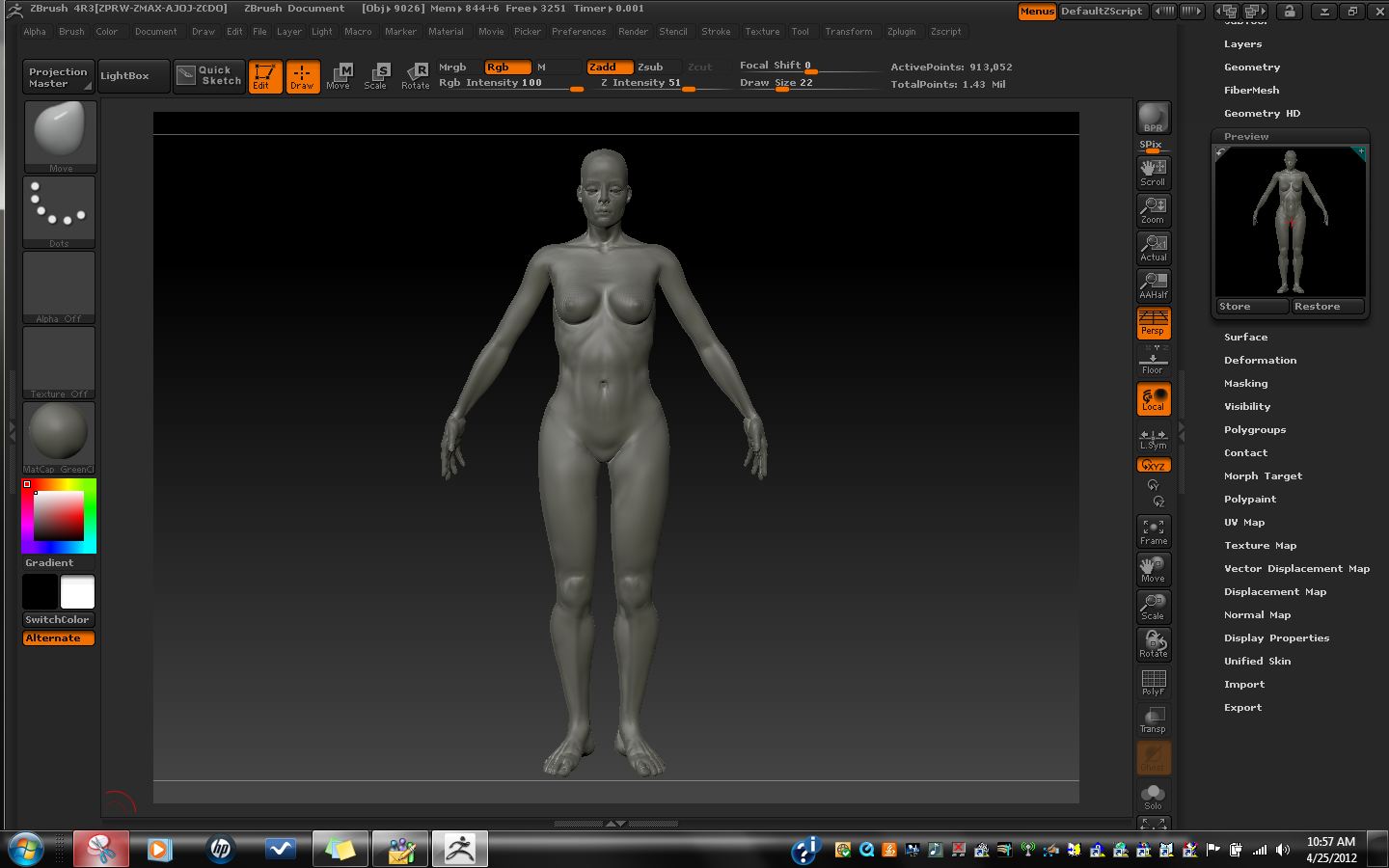
Task: Open the Preferences menu
Action: [x=579, y=32]
